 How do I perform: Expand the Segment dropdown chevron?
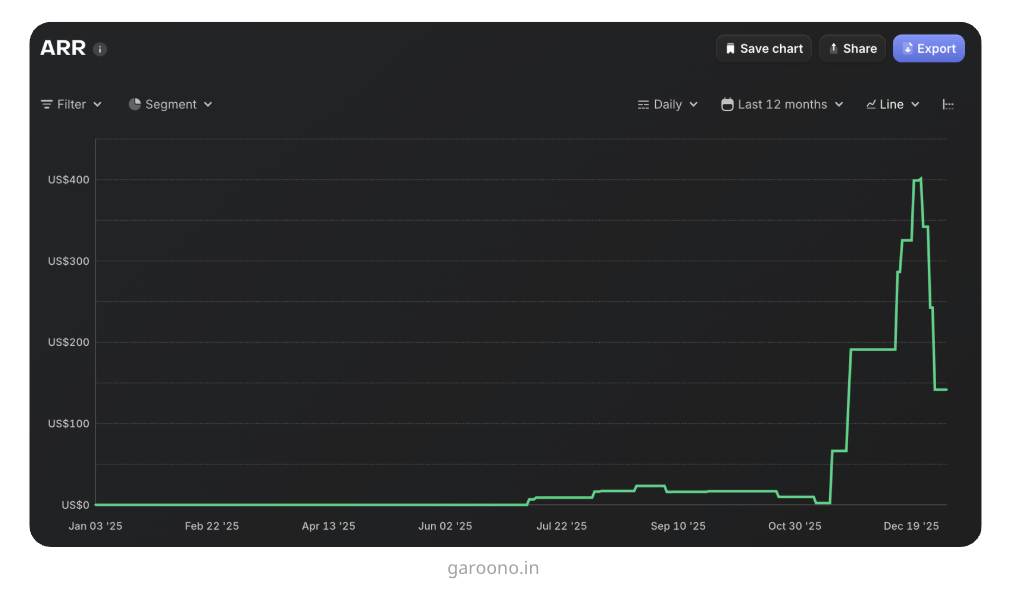click(x=208, y=104)
